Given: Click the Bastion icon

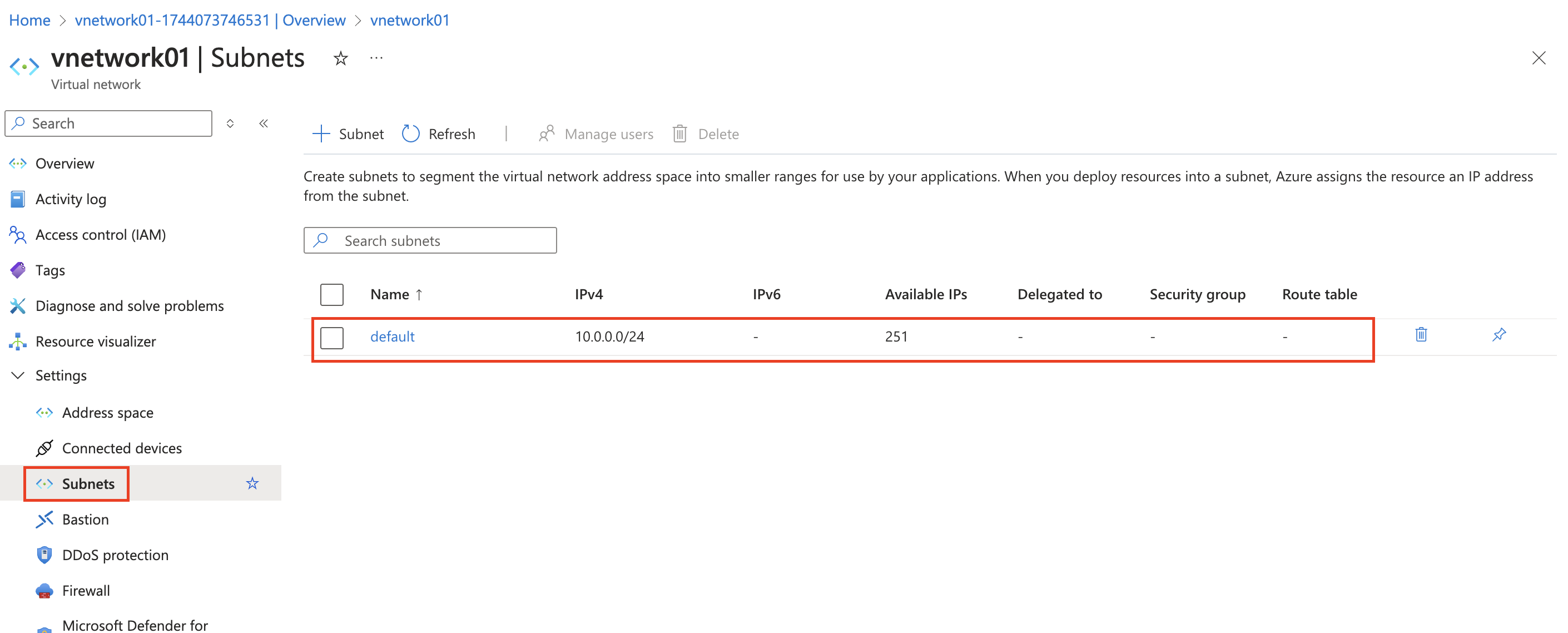Looking at the screenshot, I should click(x=44, y=520).
